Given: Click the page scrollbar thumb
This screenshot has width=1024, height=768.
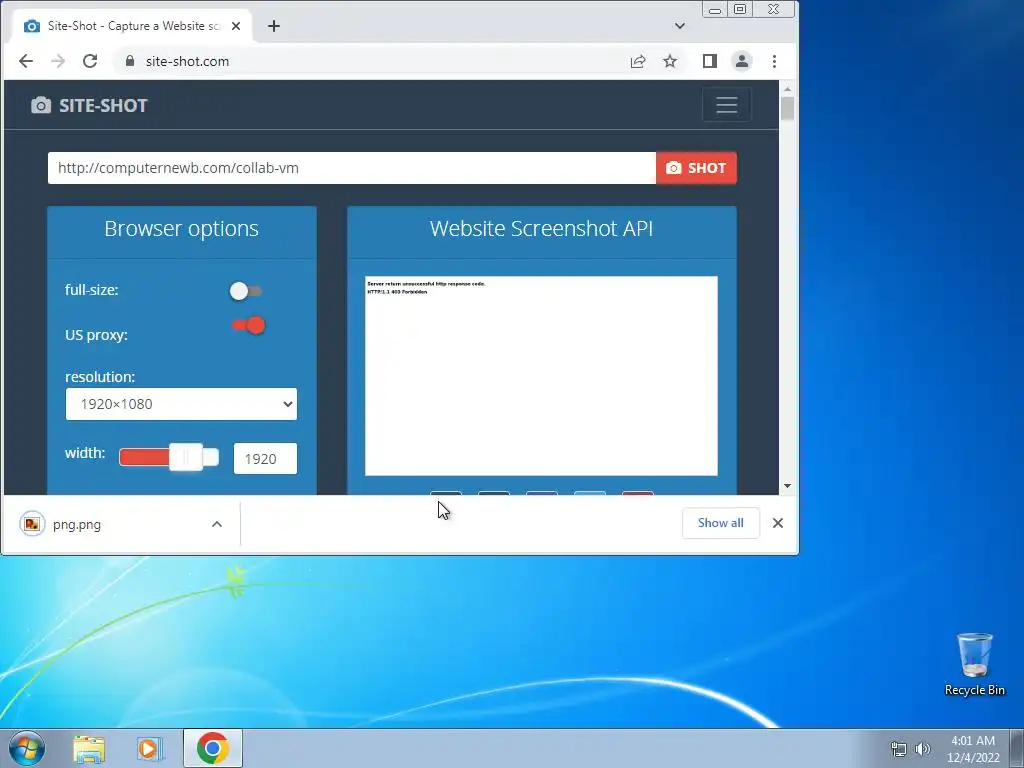Looking at the screenshot, I should click(787, 108).
